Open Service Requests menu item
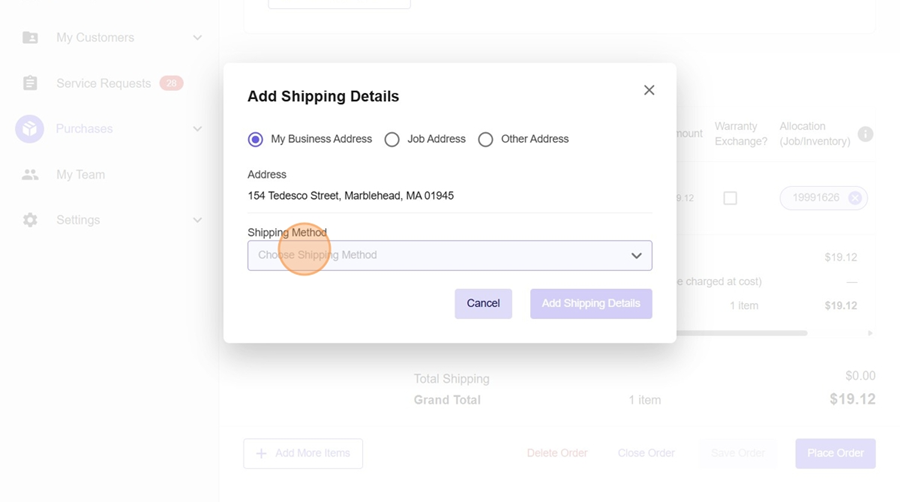900x502 pixels. click(103, 84)
